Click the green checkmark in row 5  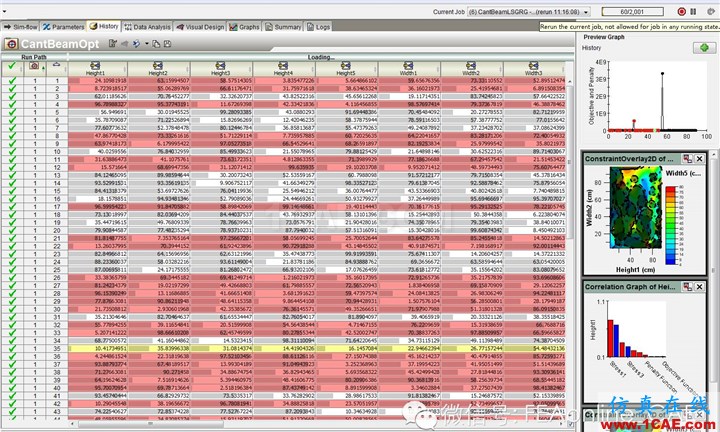12,112
